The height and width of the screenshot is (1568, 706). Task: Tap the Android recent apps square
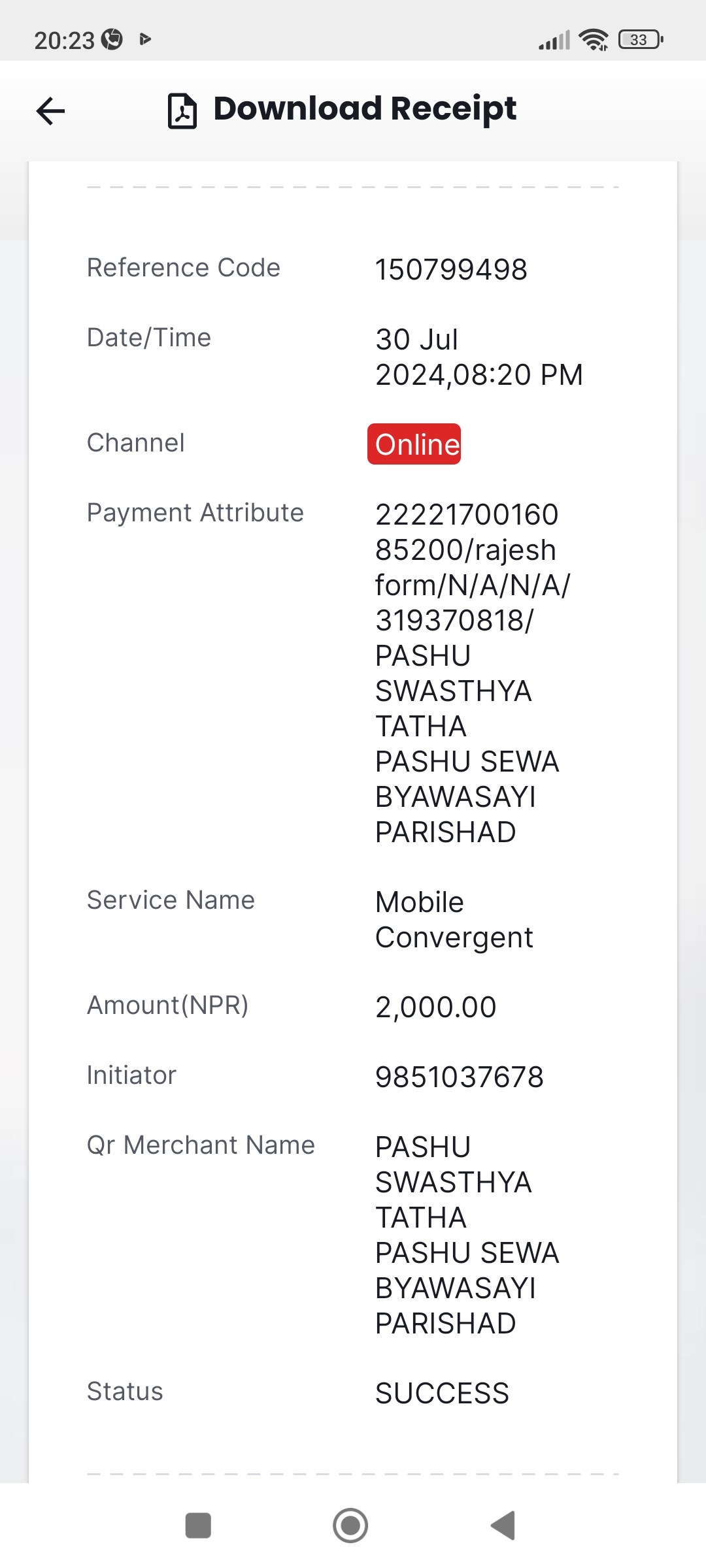[x=198, y=1526]
